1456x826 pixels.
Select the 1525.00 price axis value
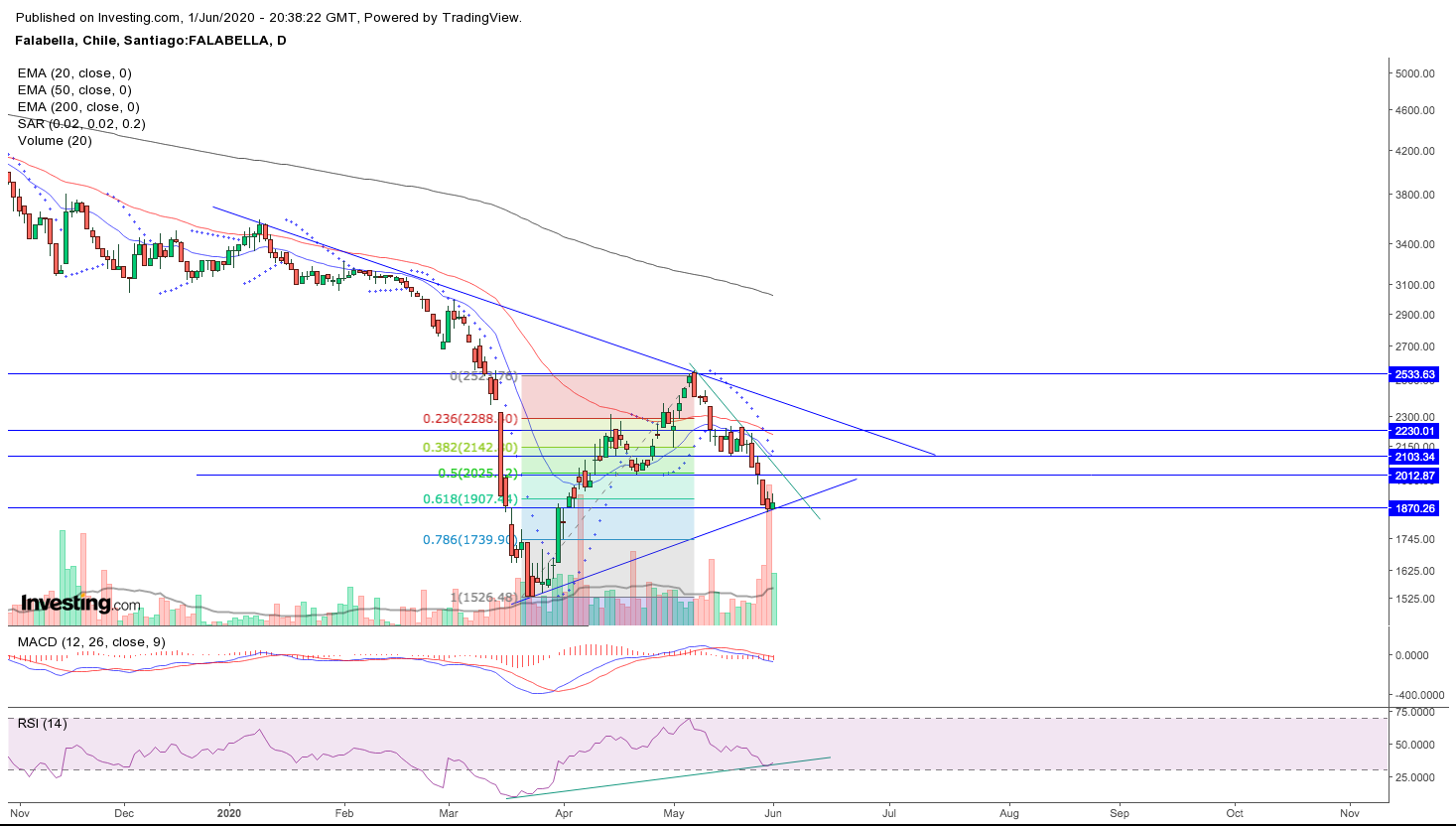coord(1415,600)
